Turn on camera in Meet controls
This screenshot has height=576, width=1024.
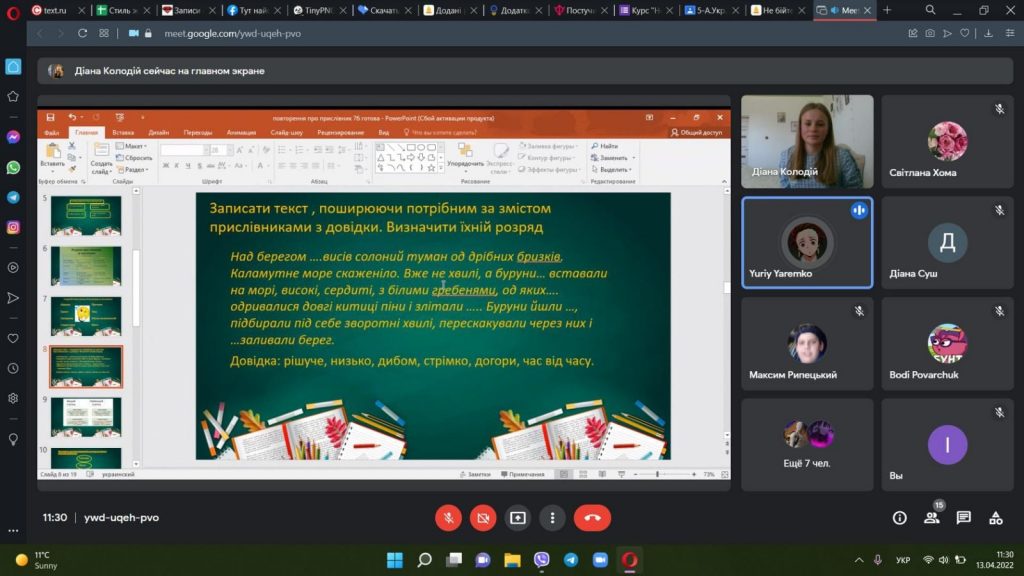[482, 518]
